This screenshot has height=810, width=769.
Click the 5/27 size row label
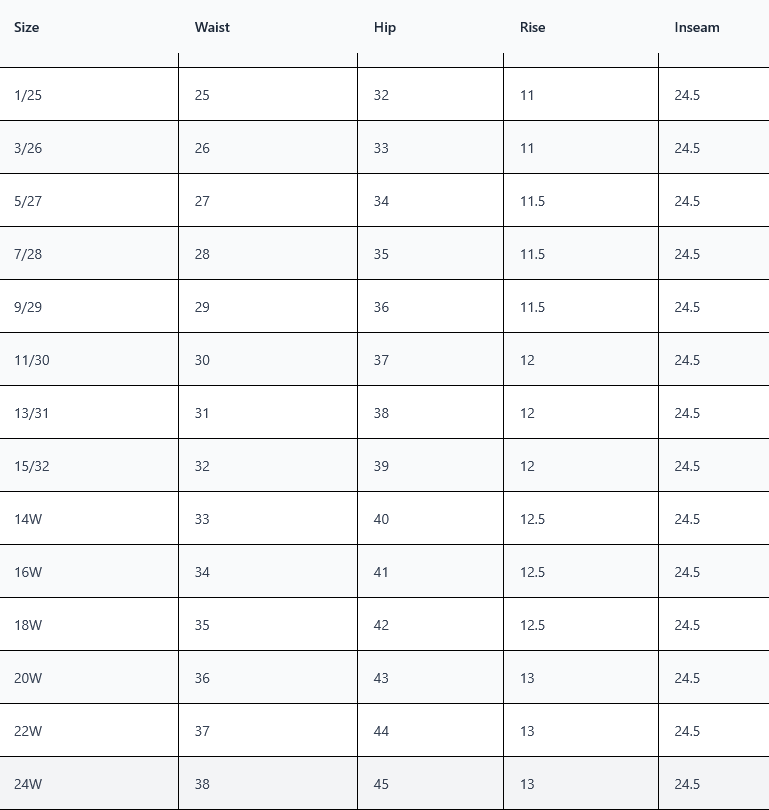coord(28,201)
